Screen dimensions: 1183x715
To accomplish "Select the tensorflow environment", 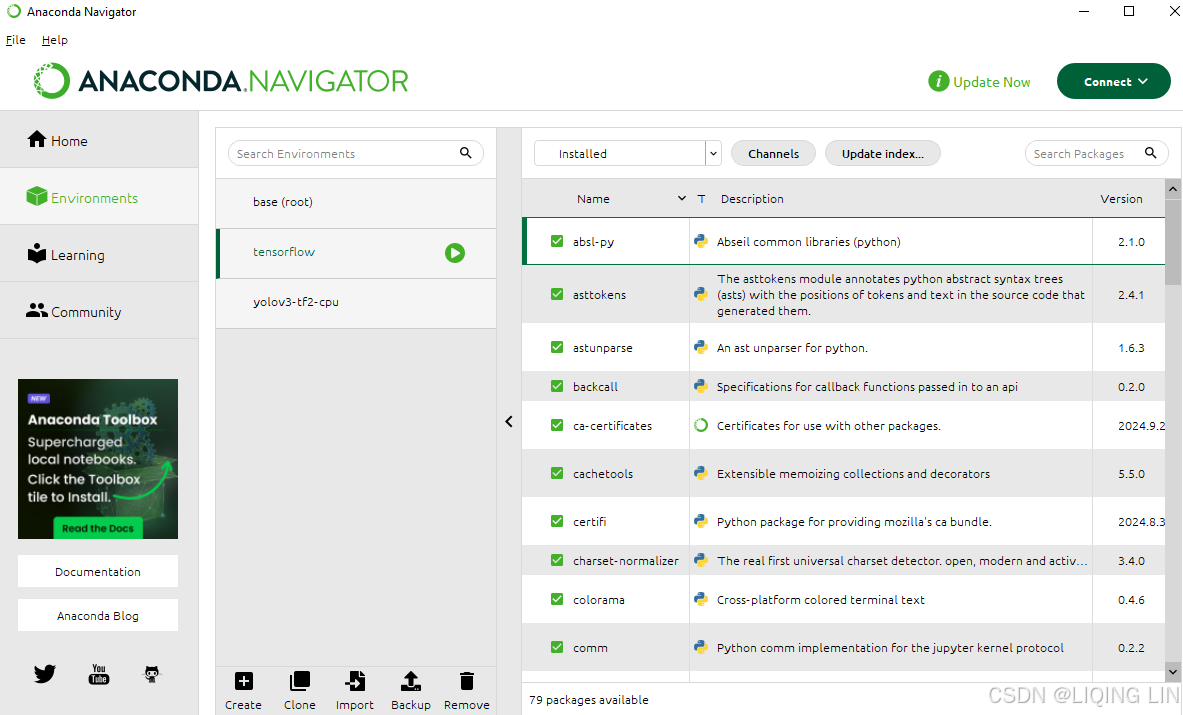I will pyautogui.click(x=356, y=253).
